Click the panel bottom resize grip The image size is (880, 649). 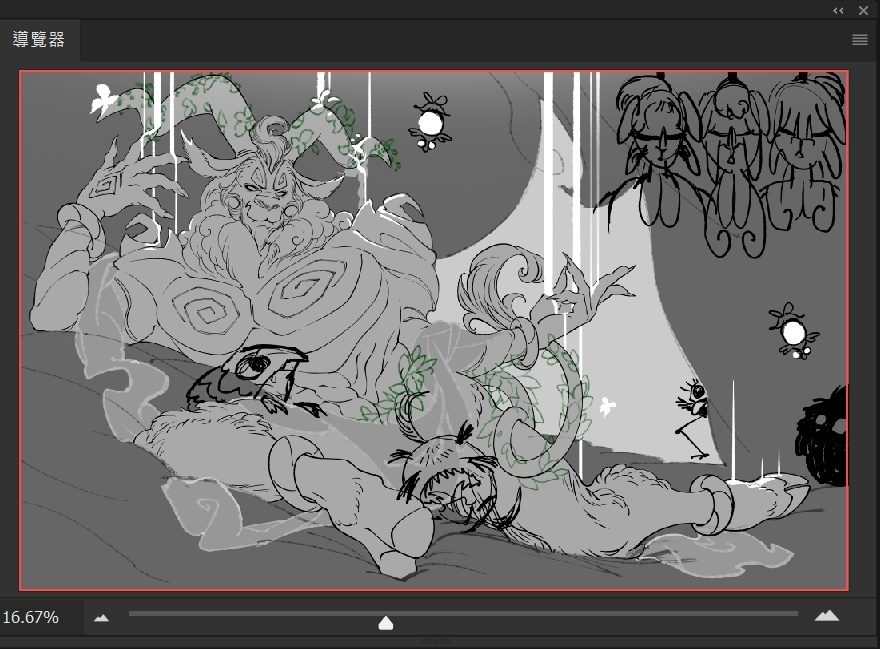coord(436,641)
